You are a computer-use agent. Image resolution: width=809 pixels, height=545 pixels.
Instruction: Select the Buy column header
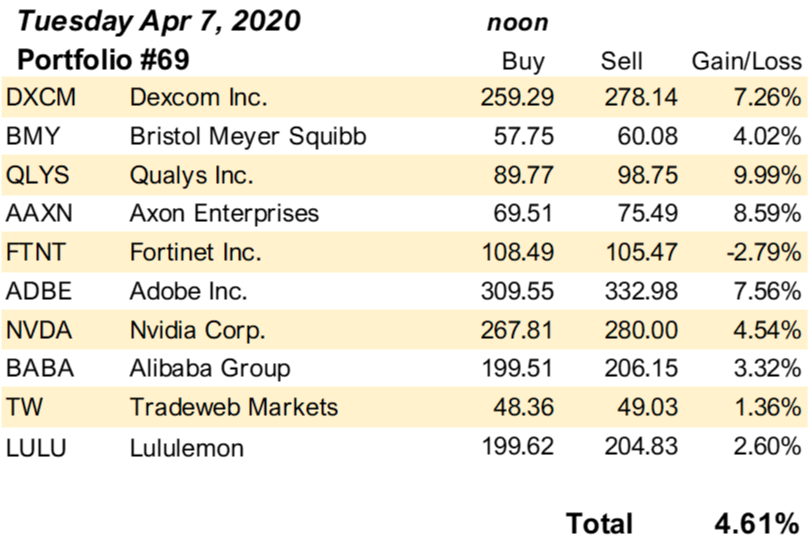point(523,61)
